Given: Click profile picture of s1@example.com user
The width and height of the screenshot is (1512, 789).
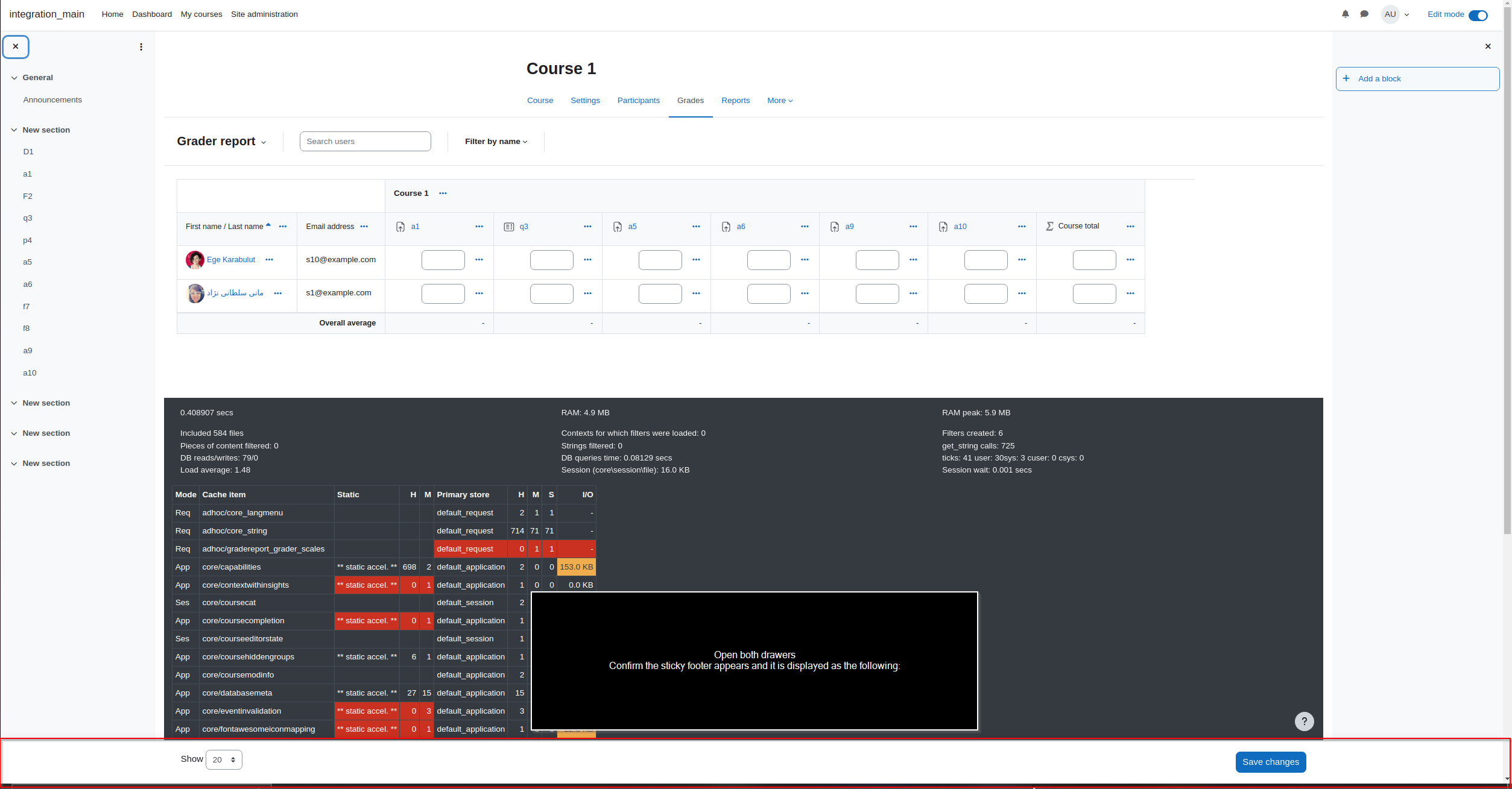Looking at the screenshot, I should [195, 294].
